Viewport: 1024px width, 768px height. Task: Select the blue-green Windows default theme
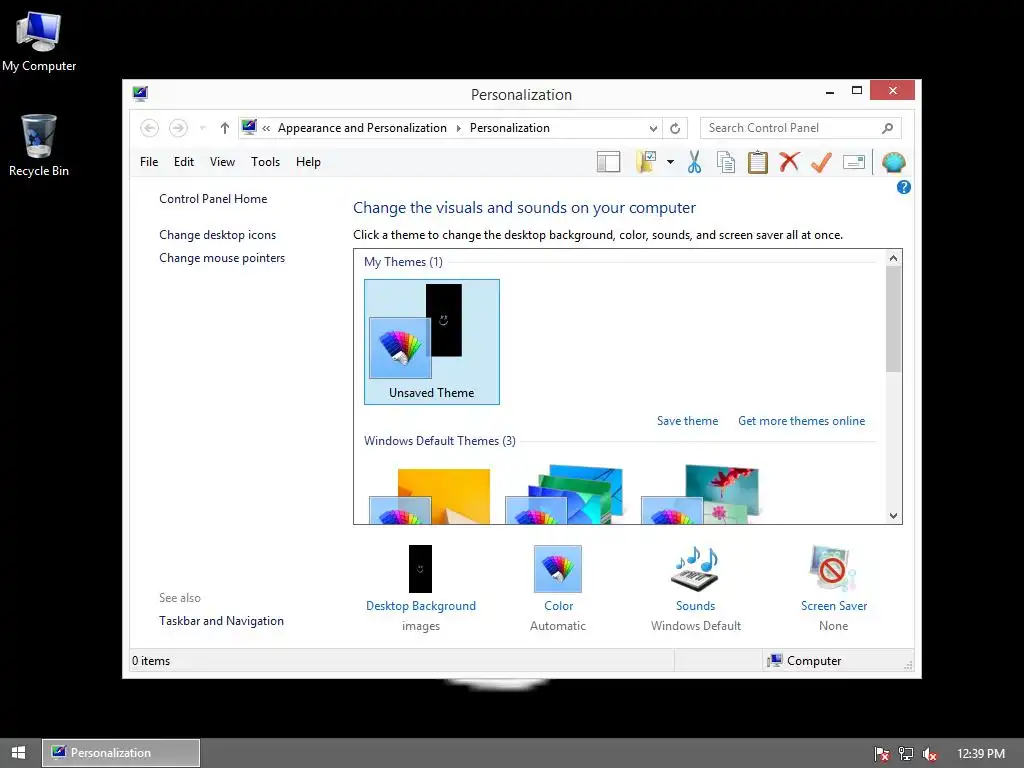pyautogui.click(x=564, y=494)
